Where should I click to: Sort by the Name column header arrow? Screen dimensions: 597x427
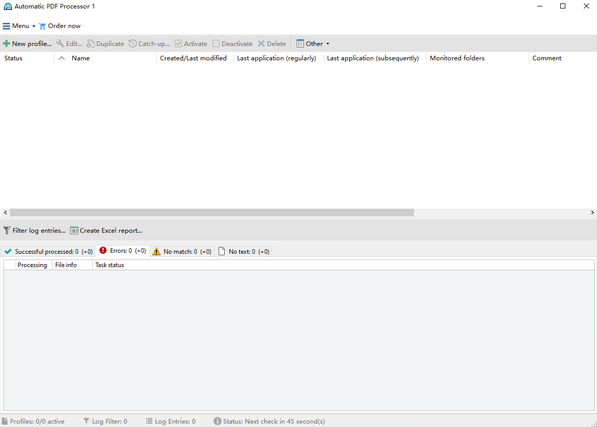(62, 58)
